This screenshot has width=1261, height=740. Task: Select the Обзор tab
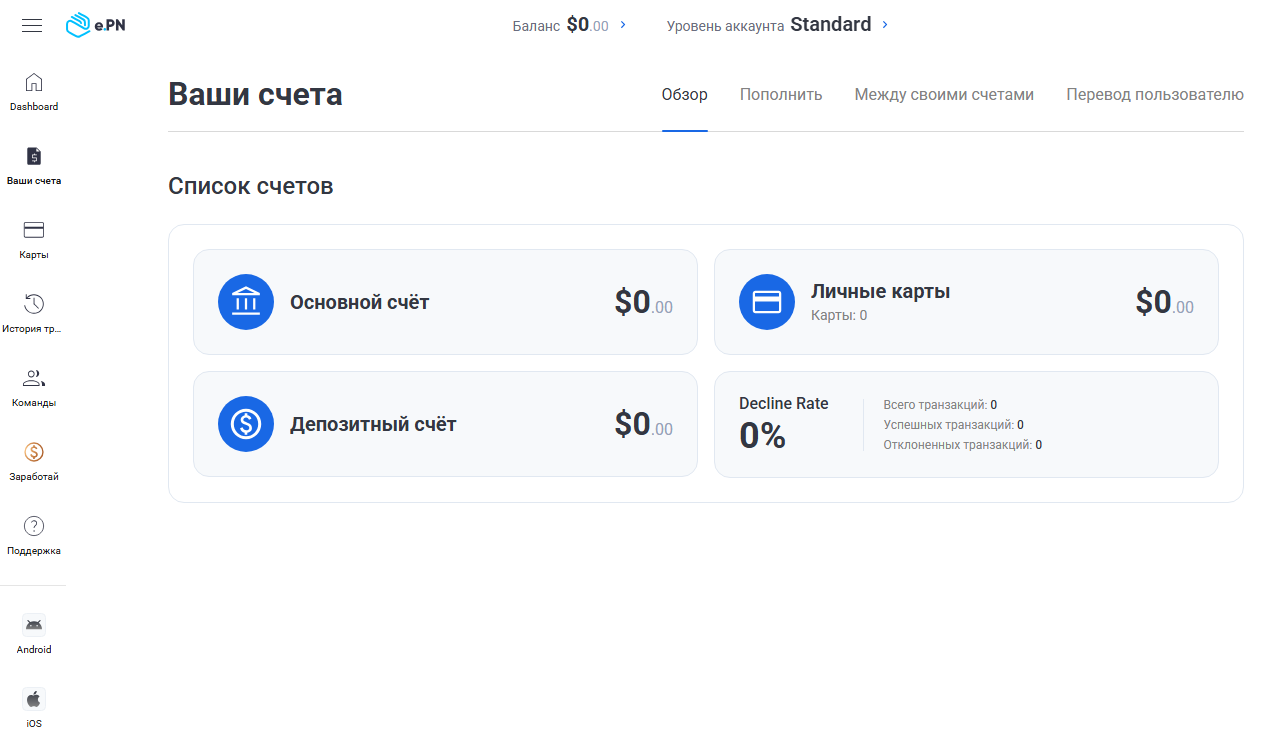[x=685, y=95]
